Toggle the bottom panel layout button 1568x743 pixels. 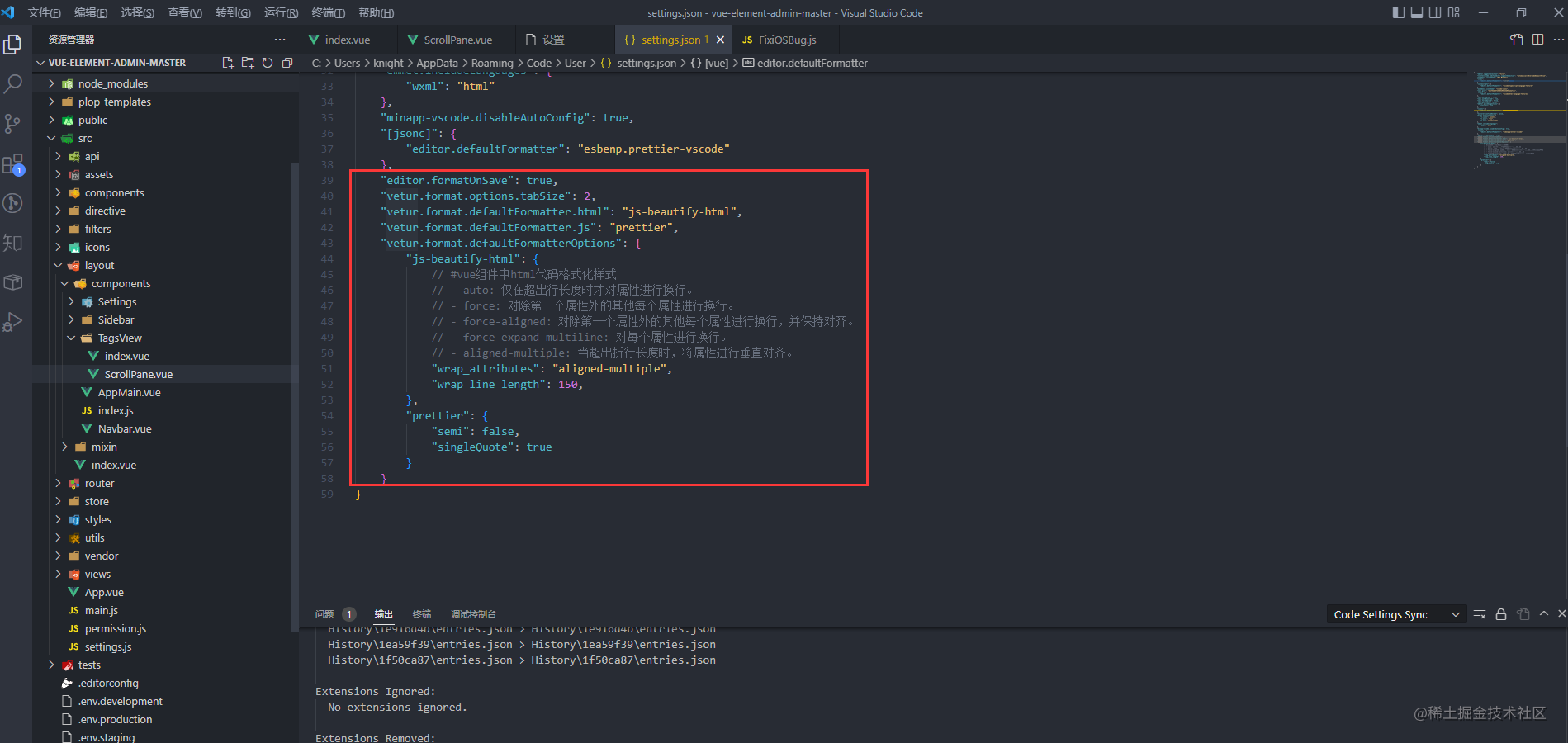(1417, 12)
